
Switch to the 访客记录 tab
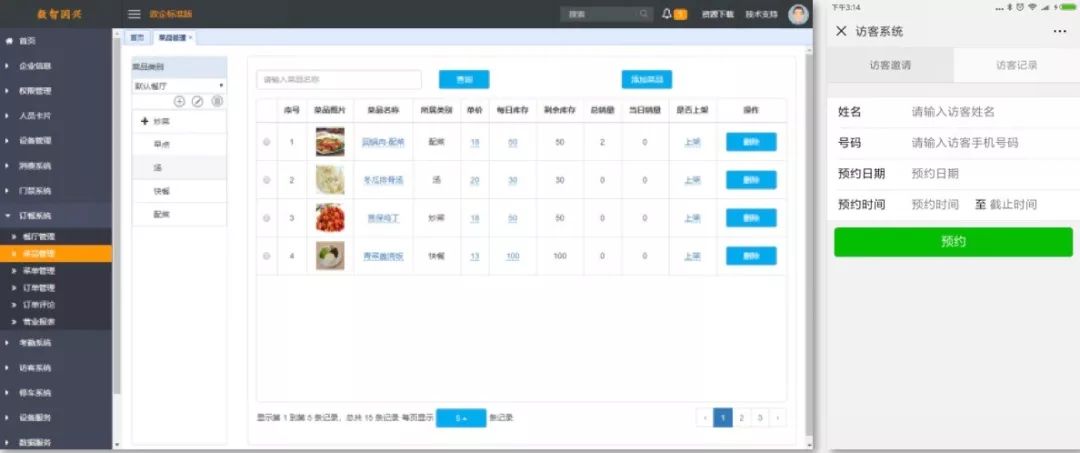1016,65
